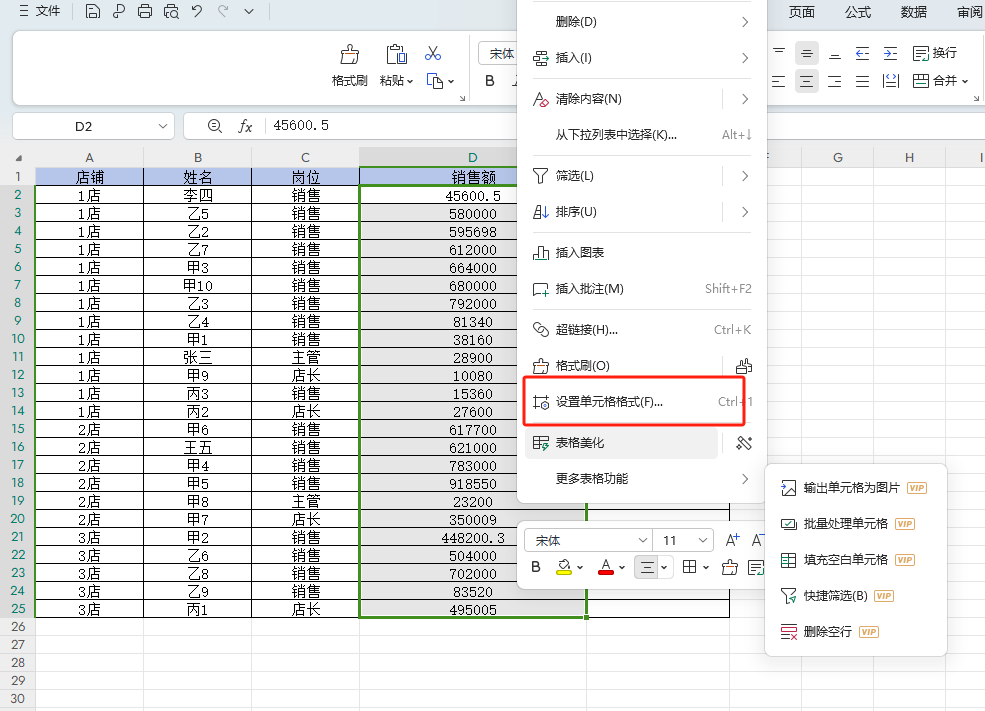Click the fx insert function icon
Viewport: 985px width, 711px height.
pos(245,126)
